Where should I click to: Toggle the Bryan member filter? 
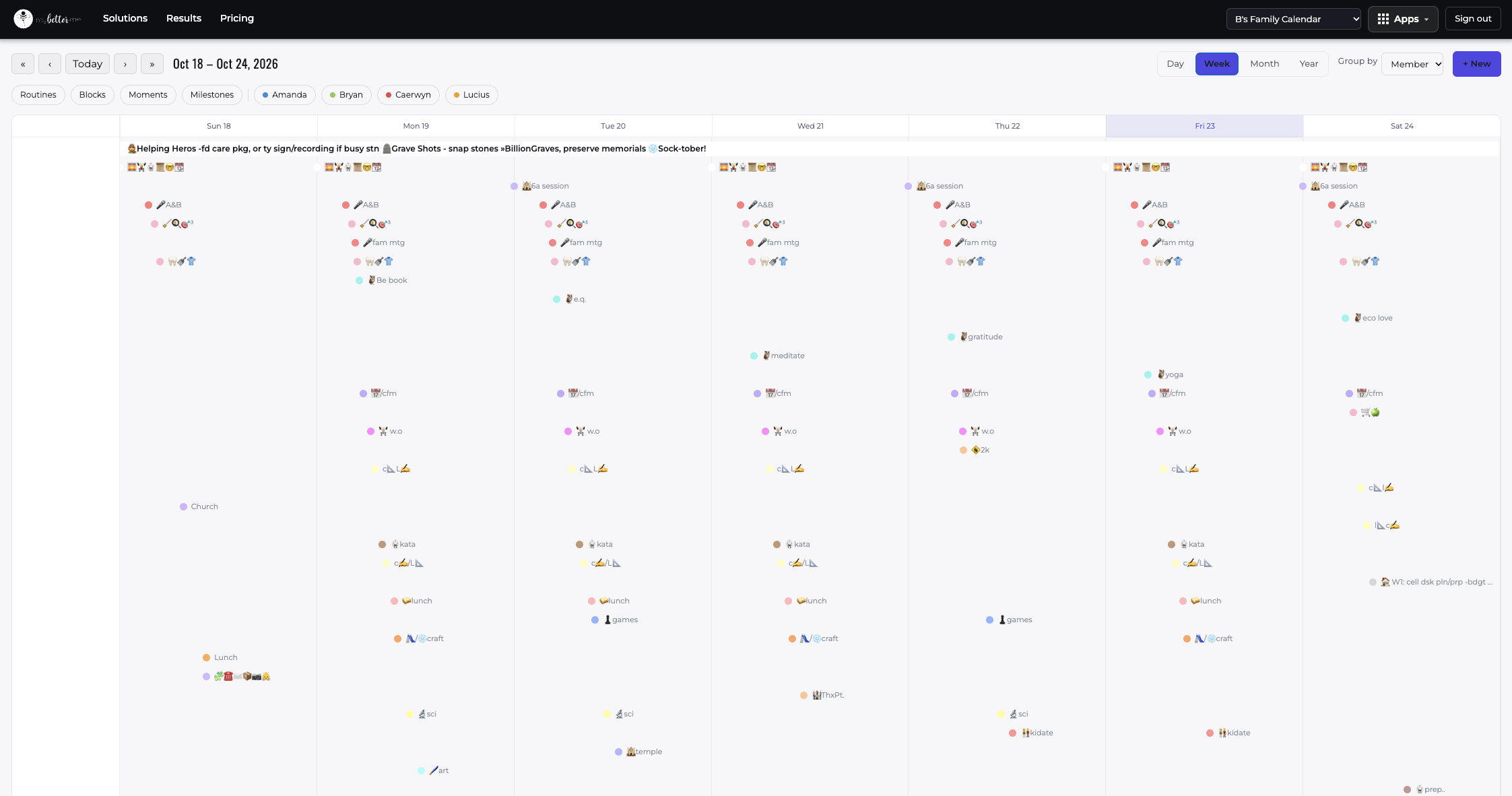(347, 95)
